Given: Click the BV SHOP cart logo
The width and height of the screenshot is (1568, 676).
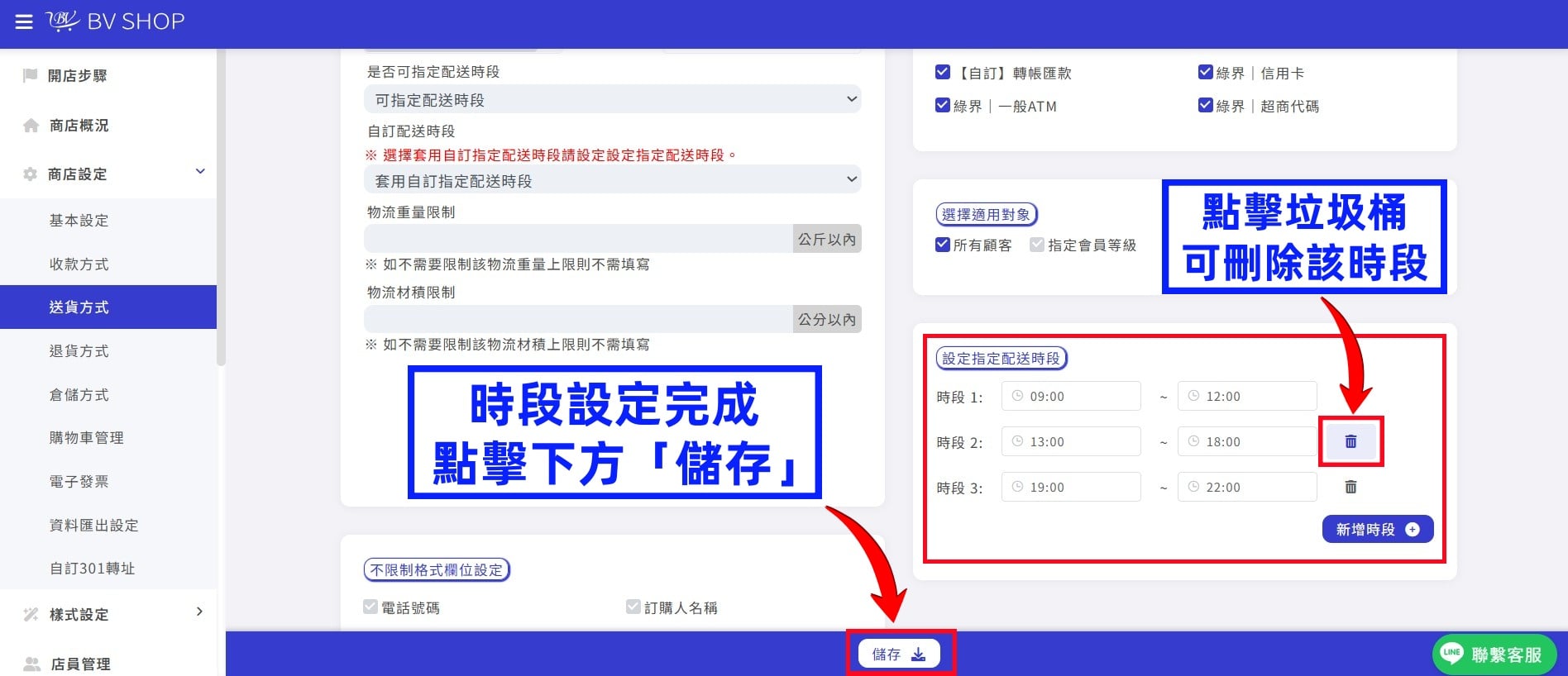Looking at the screenshot, I should [62, 21].
